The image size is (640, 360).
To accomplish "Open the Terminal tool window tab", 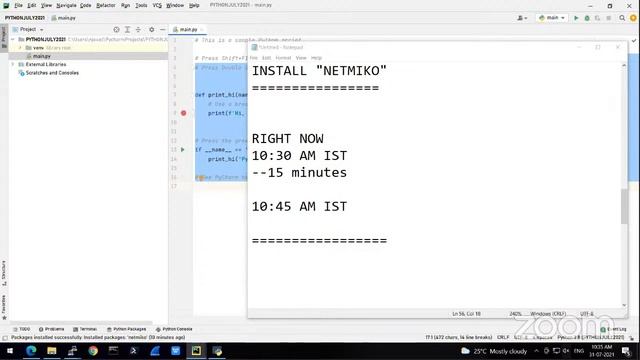I will 84,329.
